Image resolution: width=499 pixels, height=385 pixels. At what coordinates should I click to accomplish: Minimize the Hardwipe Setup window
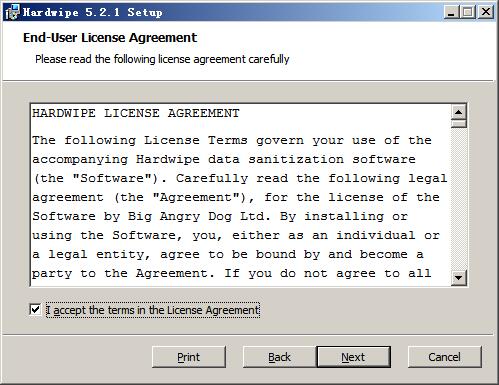[x=451, y=12]
